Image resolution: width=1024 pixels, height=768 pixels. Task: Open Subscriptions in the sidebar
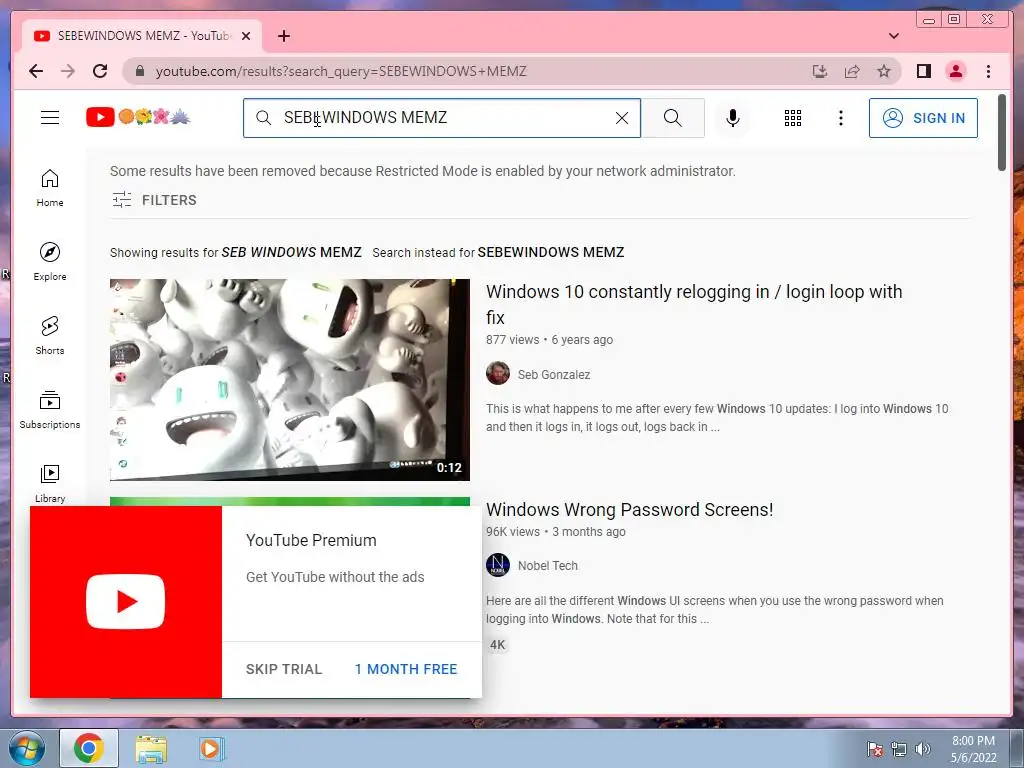(50, 409)
